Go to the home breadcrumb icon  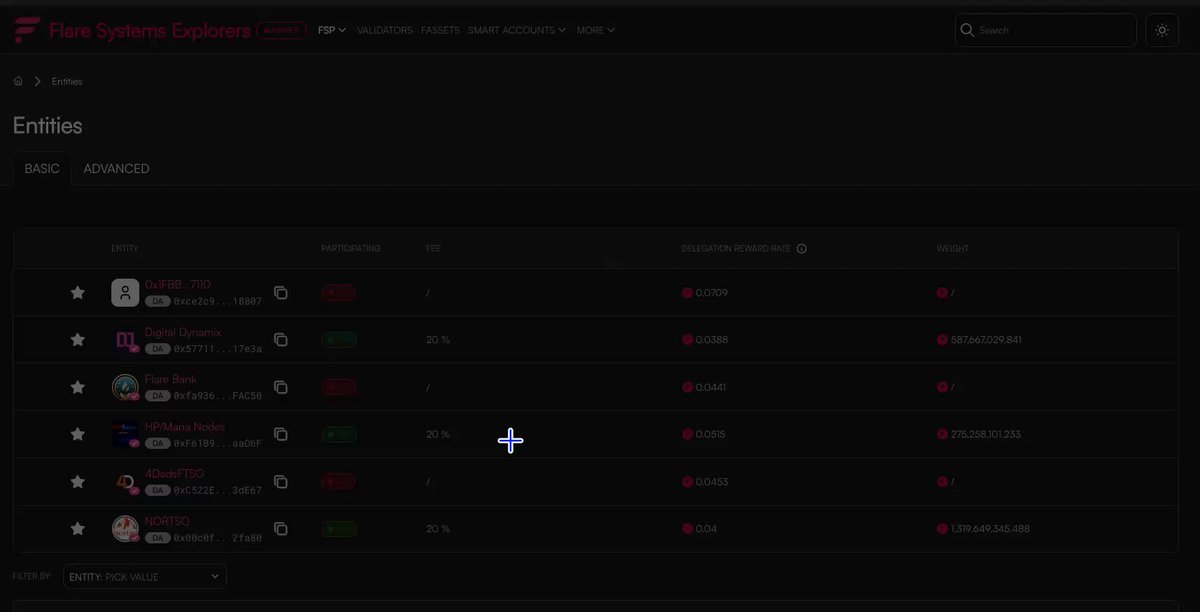(18, 81)
